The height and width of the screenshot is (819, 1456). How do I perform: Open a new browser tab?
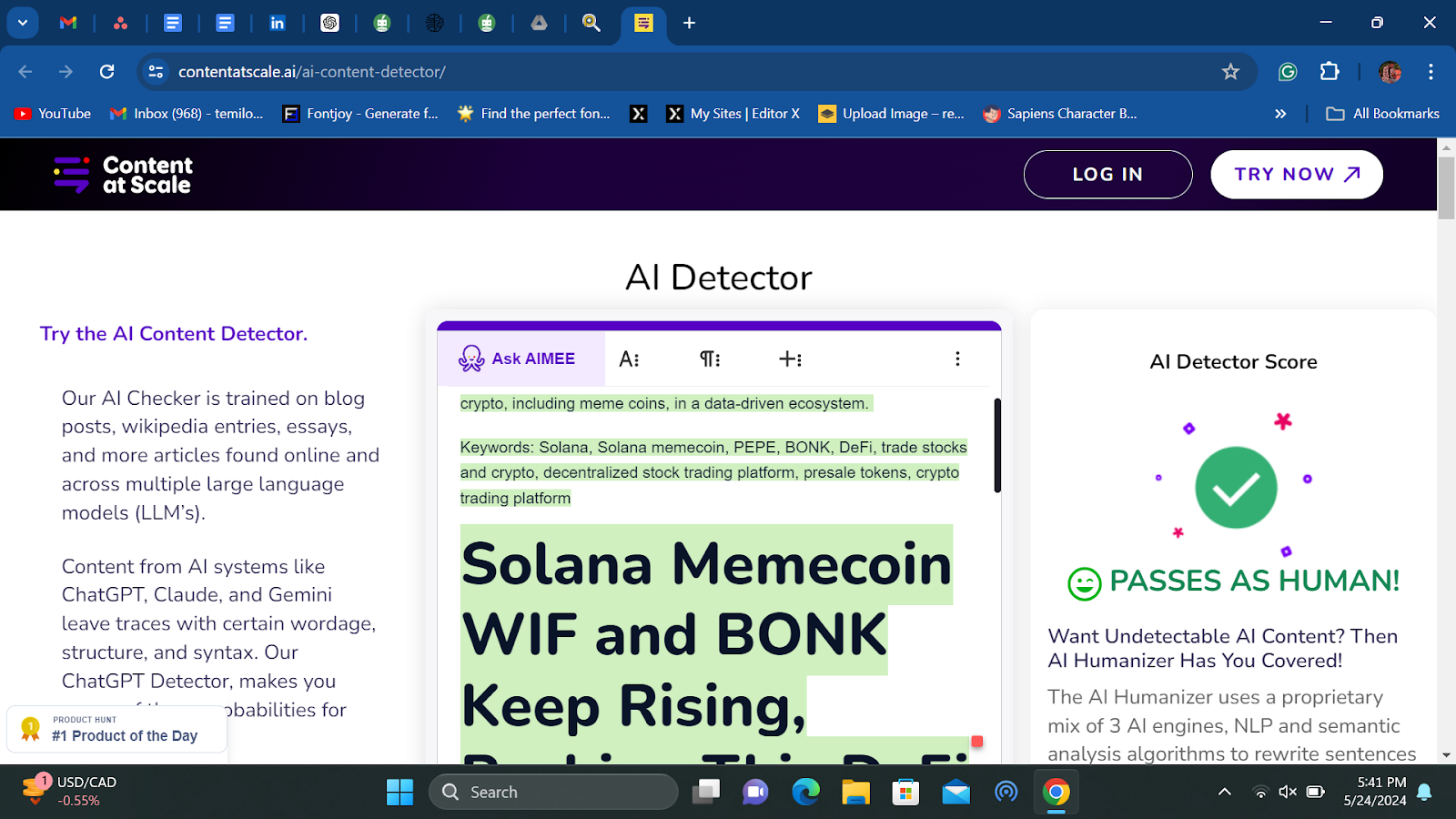coord(689,23)
